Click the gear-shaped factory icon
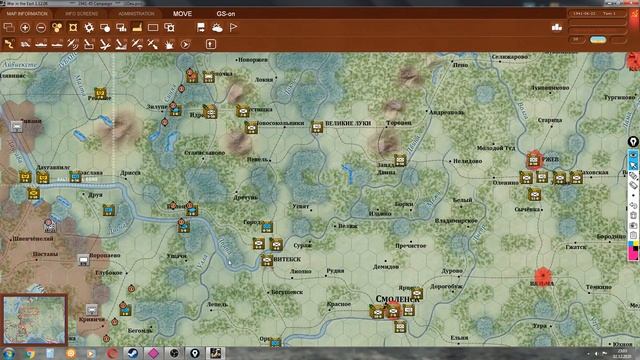This screenshot has width=640, height=360. (89, 27)
